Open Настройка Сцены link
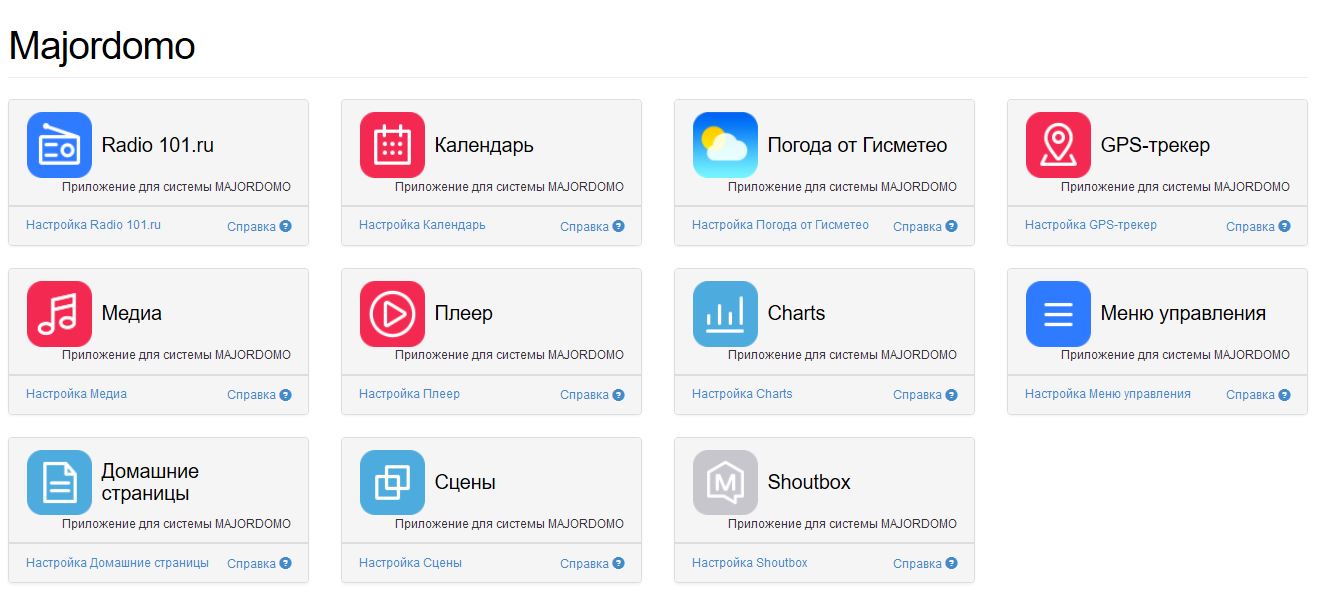This screenshot has height=597, width=1318. tap(410, 563)
